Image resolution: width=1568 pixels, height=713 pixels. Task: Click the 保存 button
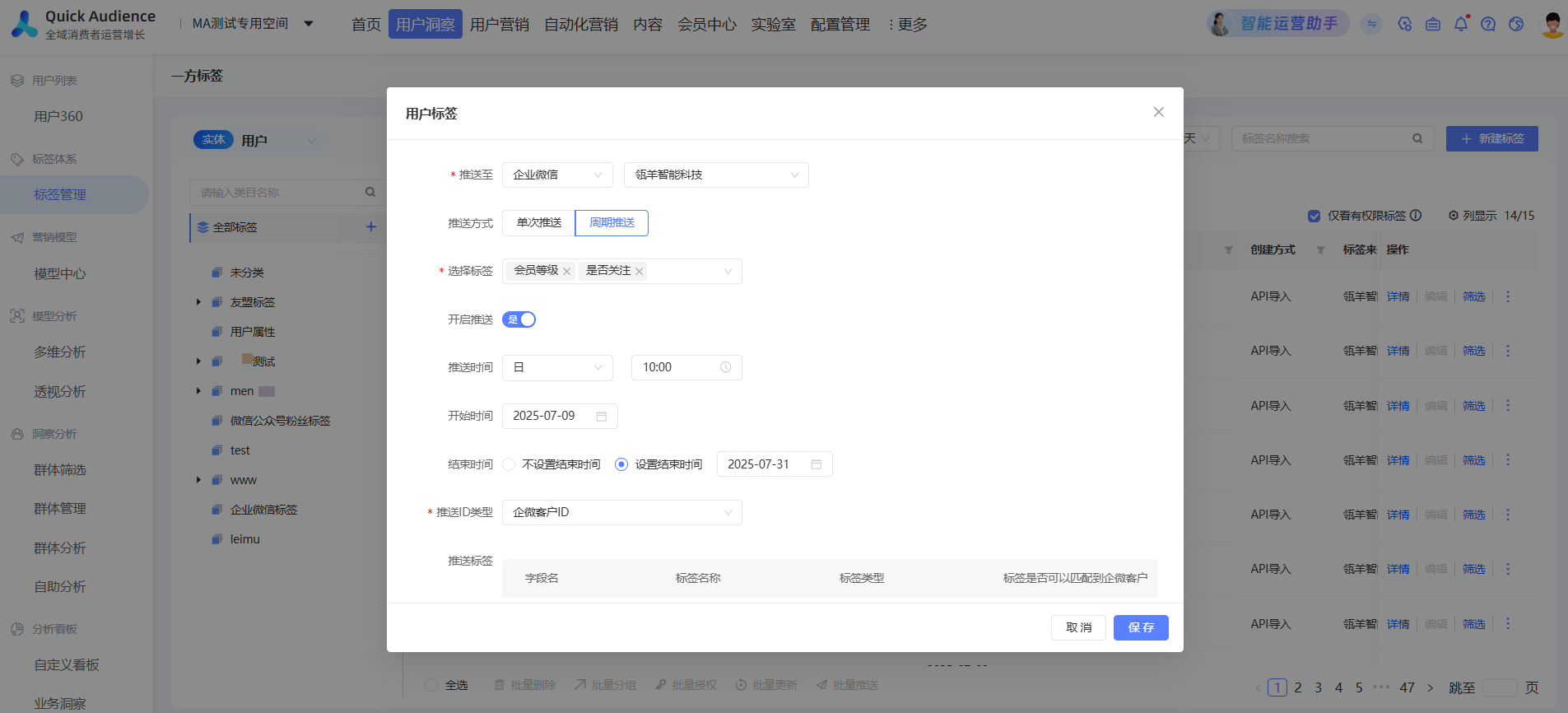point(1140,627)
